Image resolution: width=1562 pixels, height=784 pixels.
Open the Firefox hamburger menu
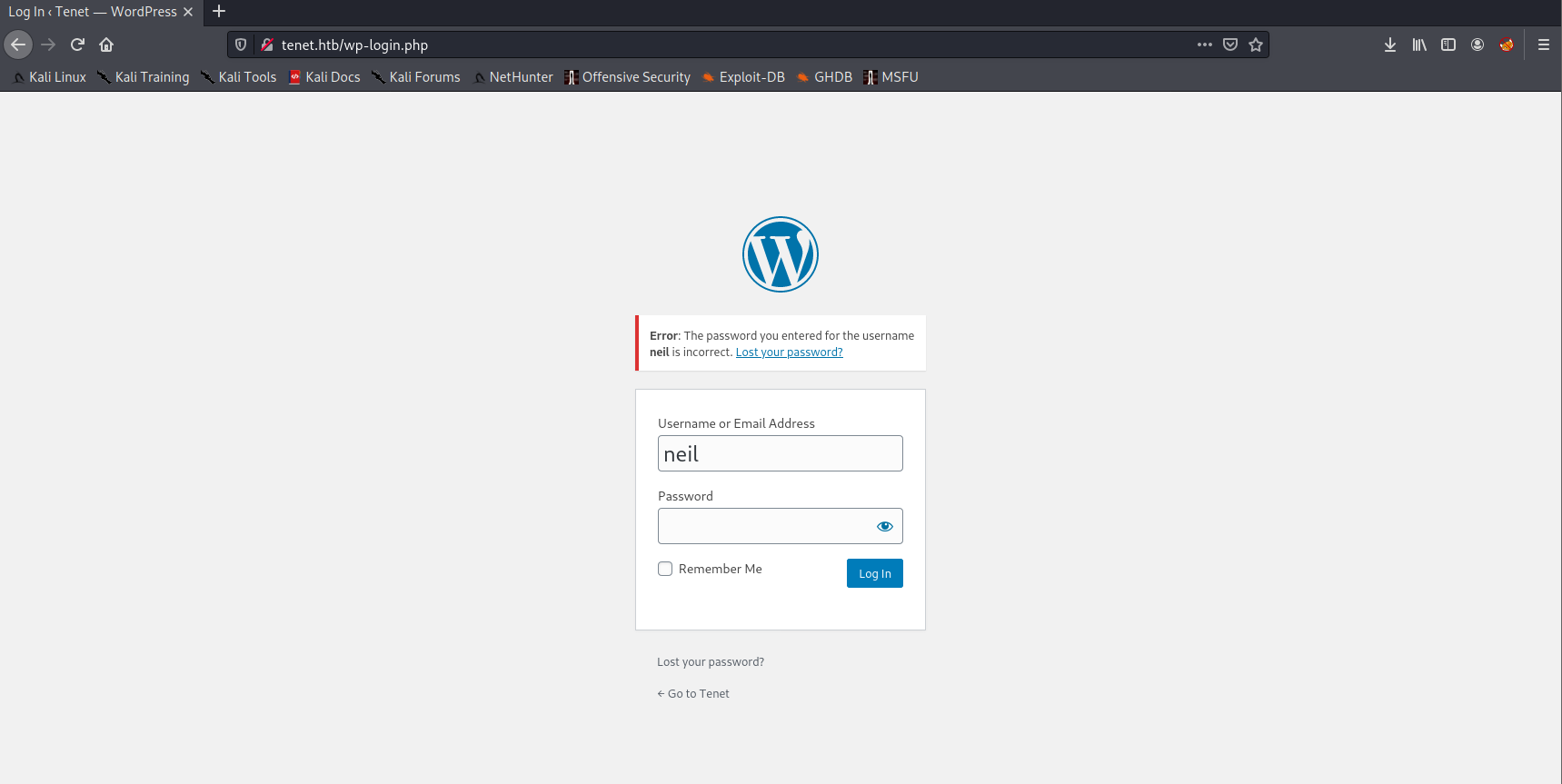coord(1544,45)
